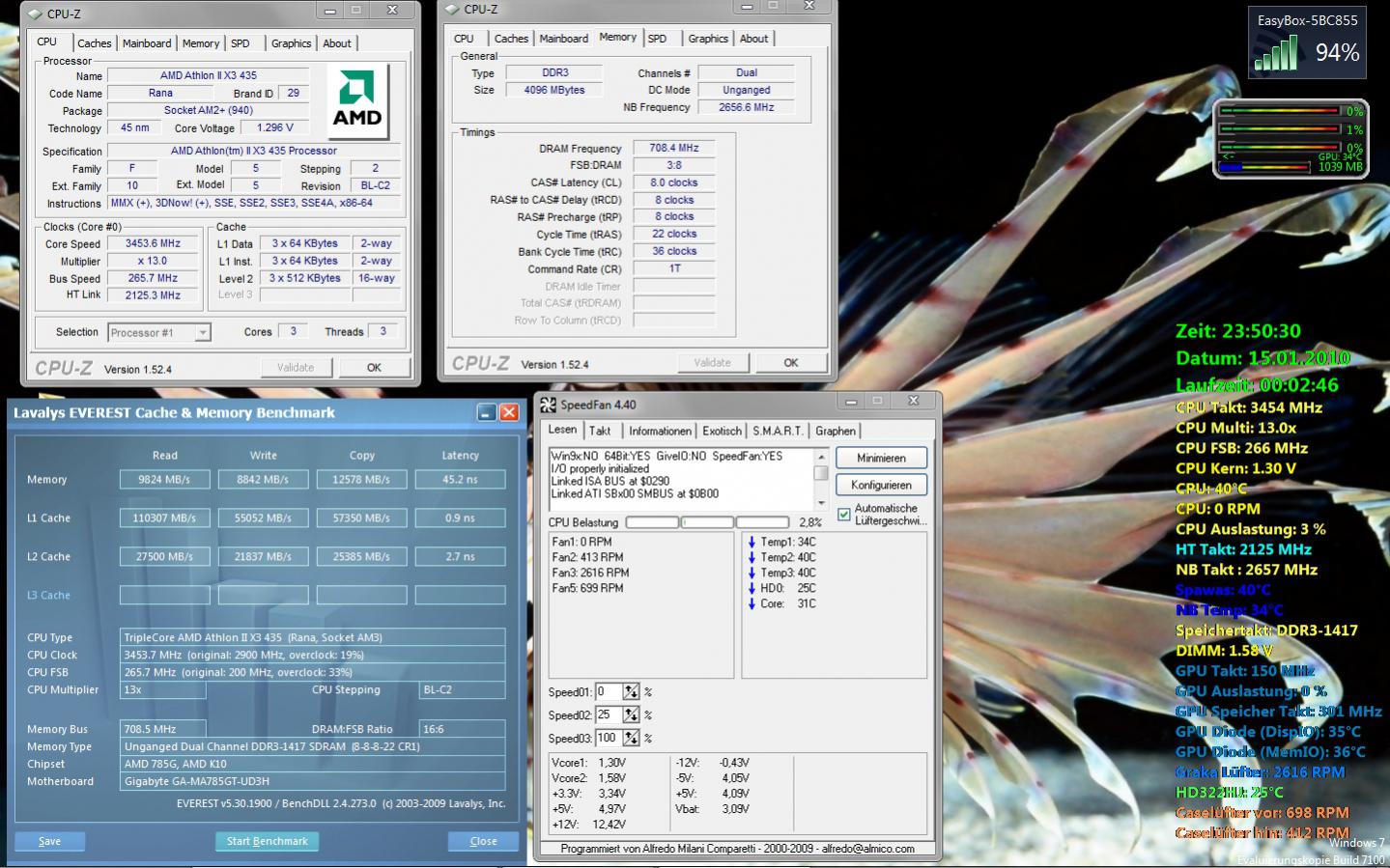The image size is (1390, 868).
Task: Click the Temp3 down-arrow icon
Action: (752, 573)
